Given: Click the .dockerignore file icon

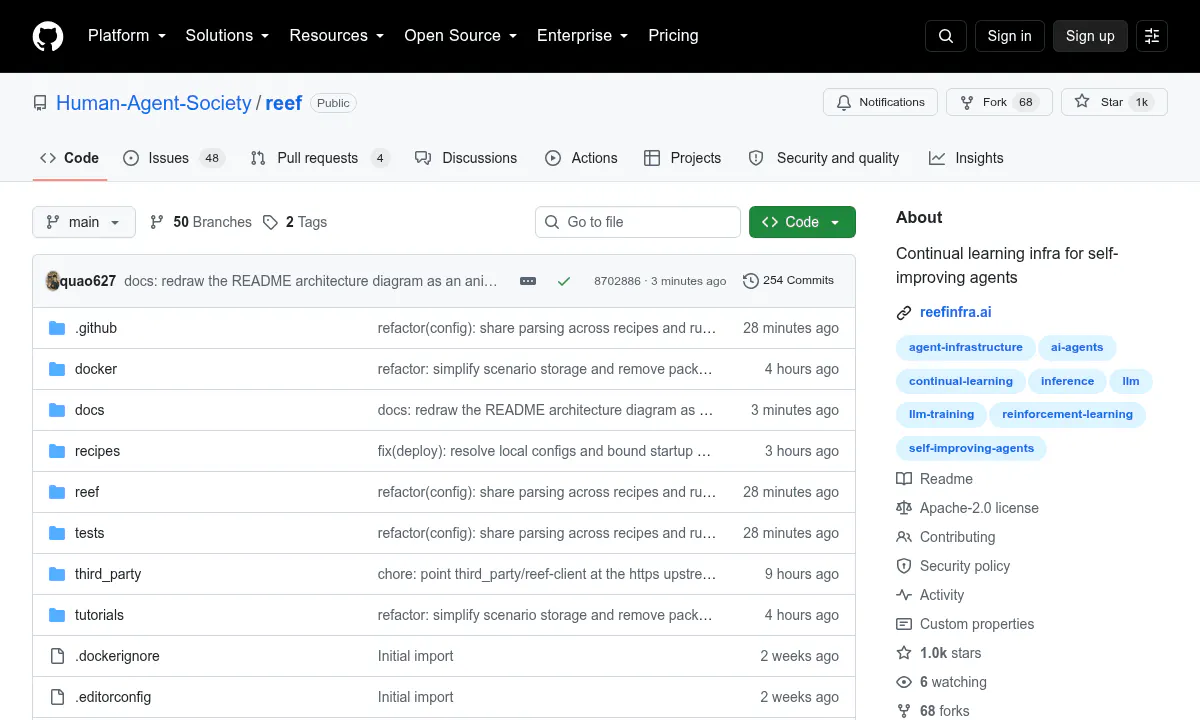Looking at the screenshot, I should click(x=57, y=656).
